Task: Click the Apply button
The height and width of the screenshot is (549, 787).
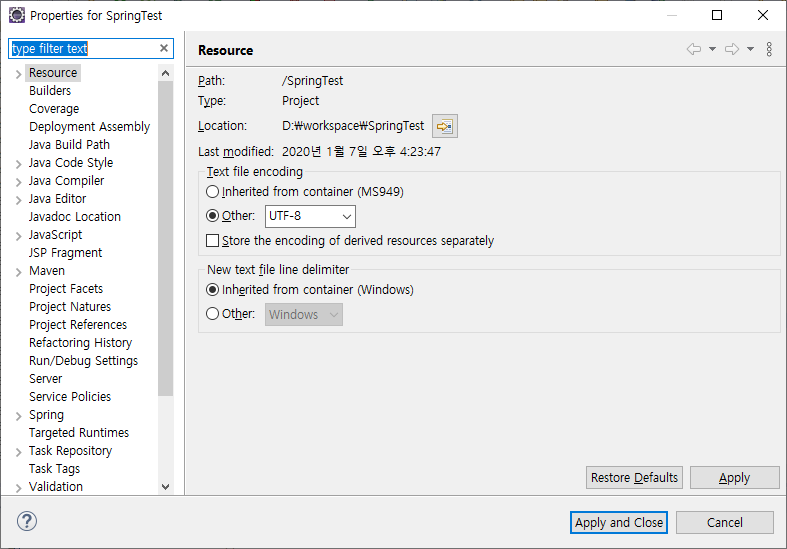Action: 734,478
